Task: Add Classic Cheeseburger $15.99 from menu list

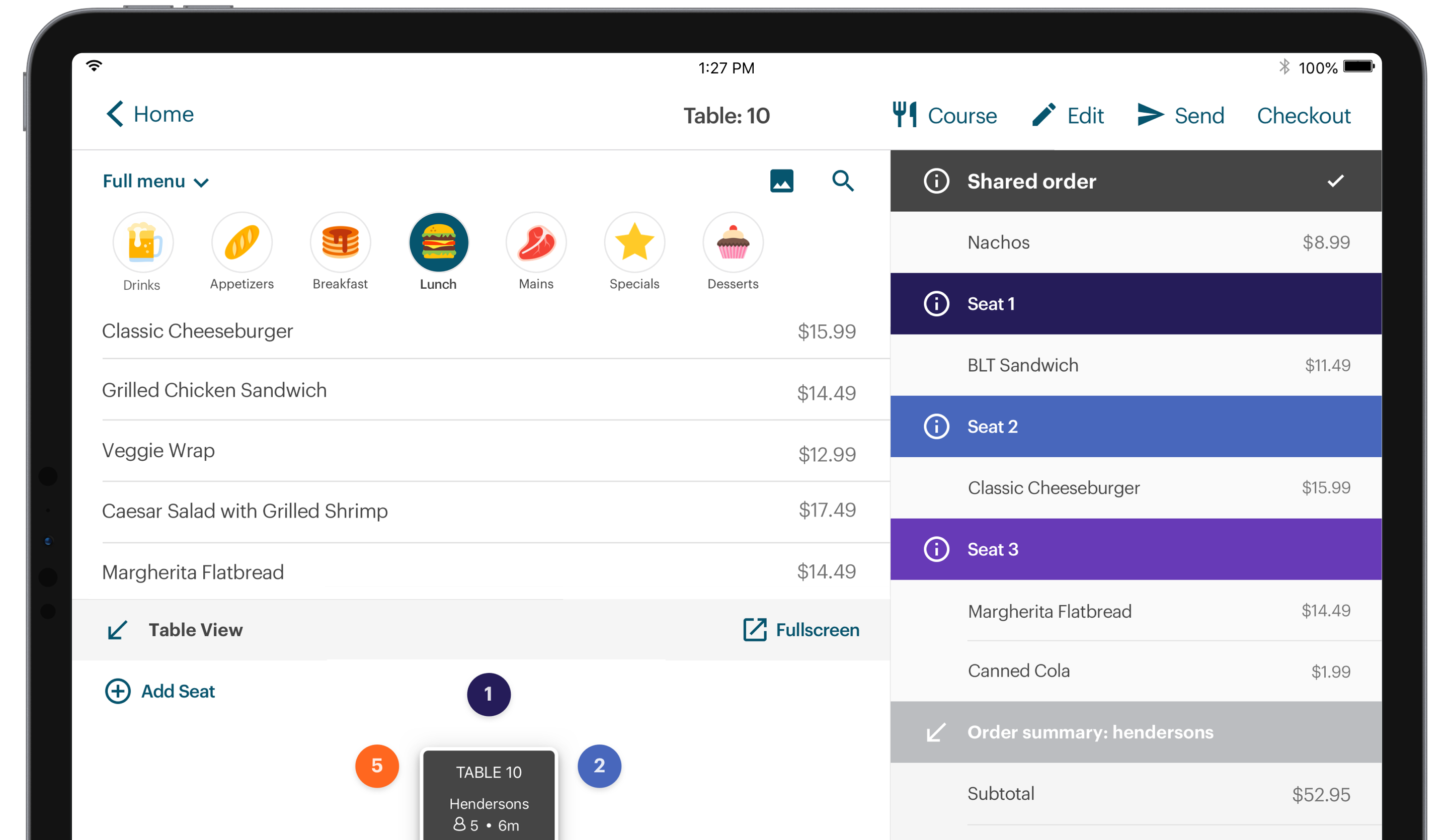Action: click(480, 331)
